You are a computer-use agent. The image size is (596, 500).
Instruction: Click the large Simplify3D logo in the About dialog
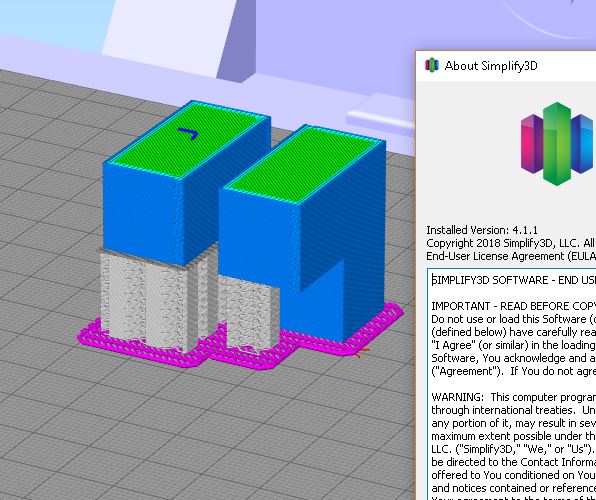(558, 144)
